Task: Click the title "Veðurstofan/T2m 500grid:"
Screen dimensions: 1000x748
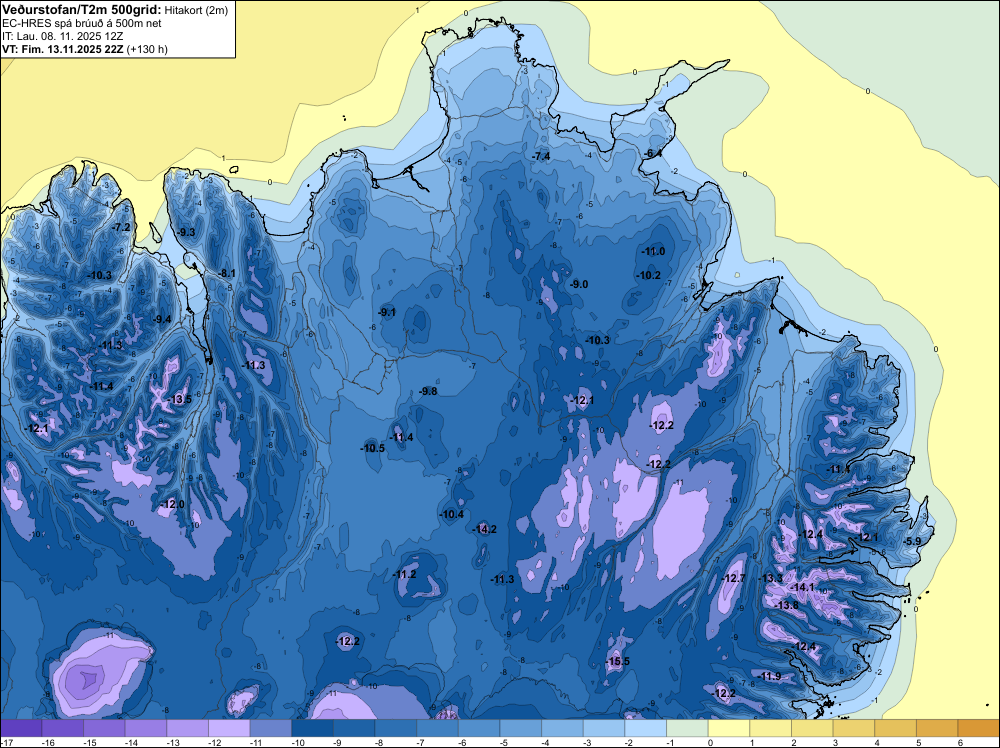Action: click(82, 9)
